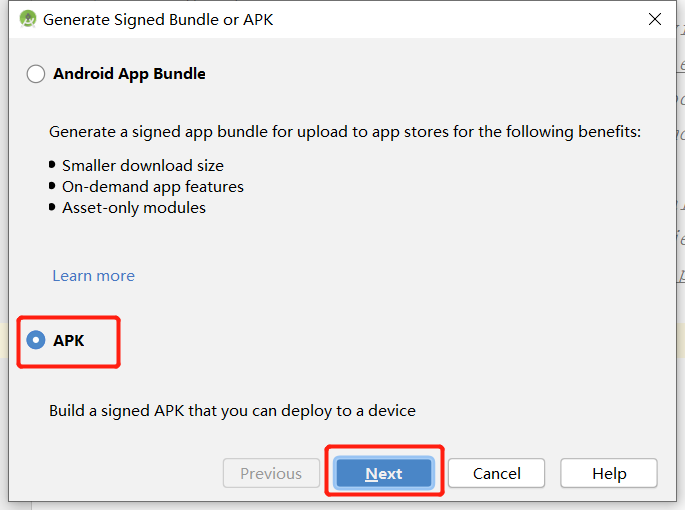The image size is (685, 510).
Task: Click the 'Android App Bundle' label text
Action: [129, 74]
